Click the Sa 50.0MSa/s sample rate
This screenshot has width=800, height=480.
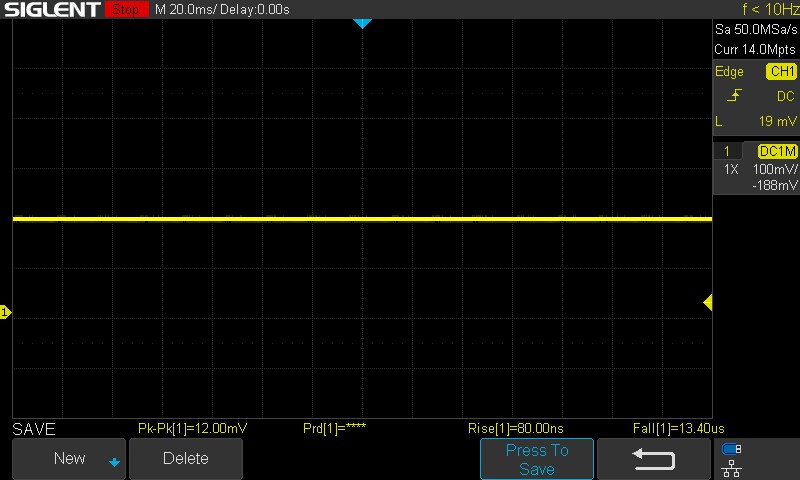[756, 29]
